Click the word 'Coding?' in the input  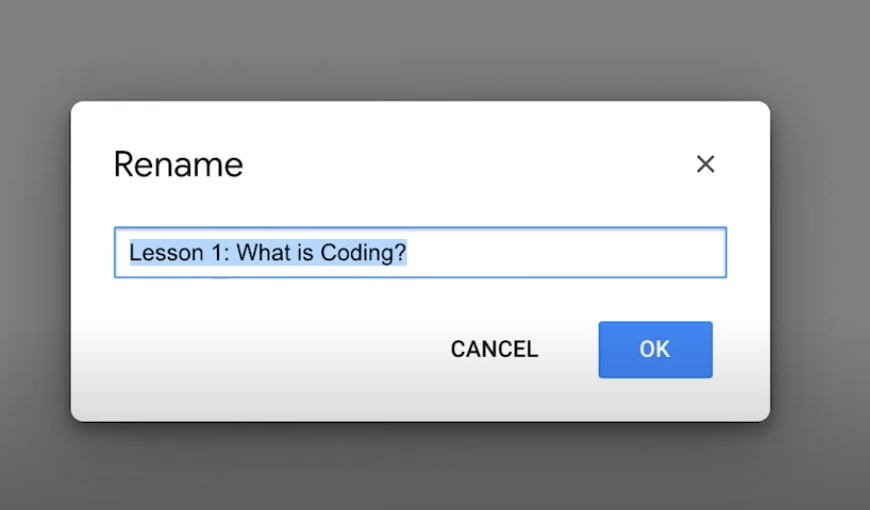point(363,253)
